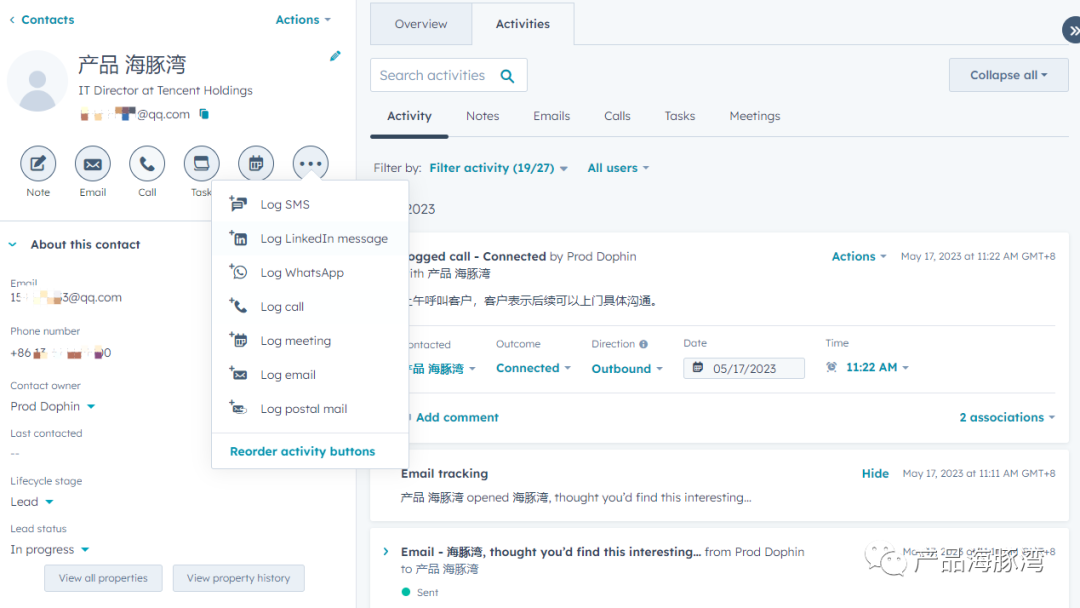Click the Reorder activity buttons link

[x=302, y=452]
